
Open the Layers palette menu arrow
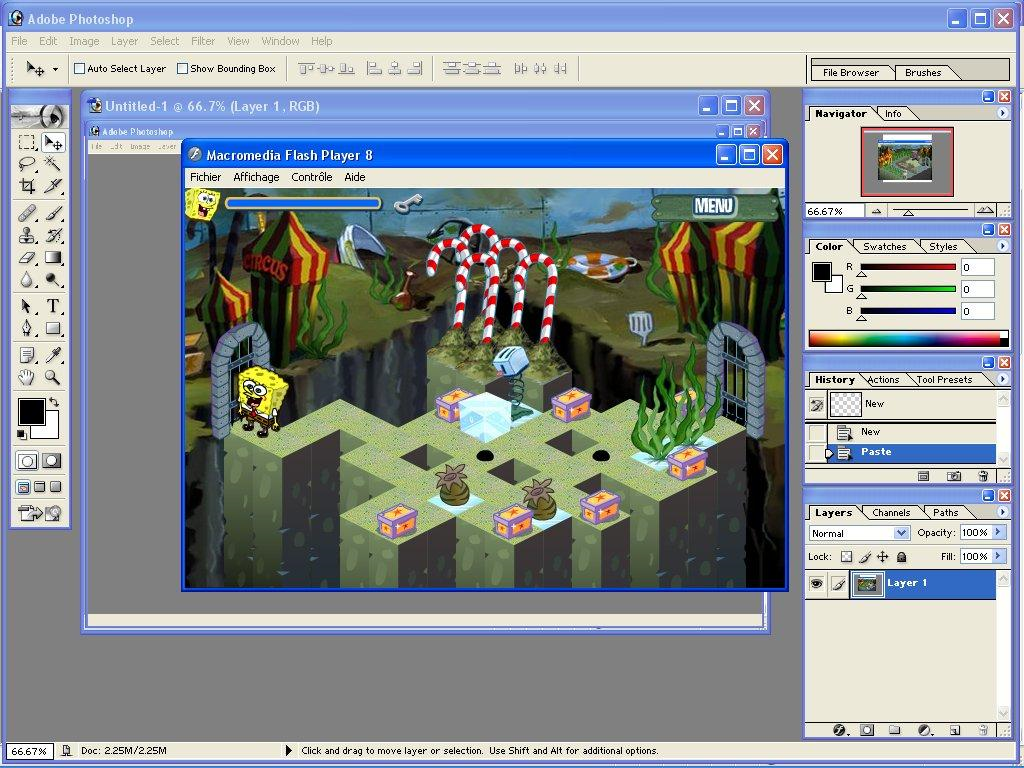pos(1002,512)
